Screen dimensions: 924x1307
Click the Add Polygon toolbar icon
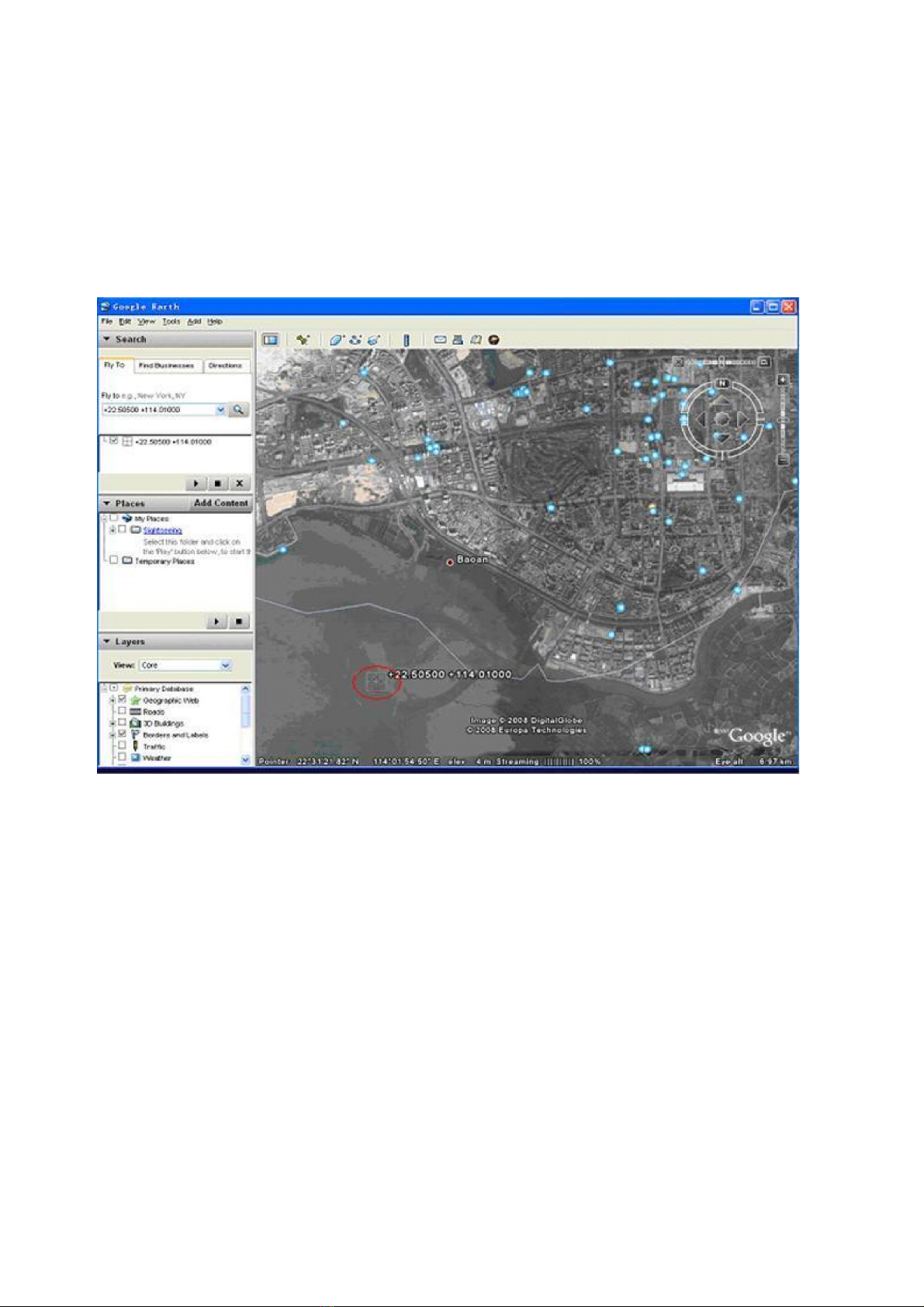pos(337,340)
